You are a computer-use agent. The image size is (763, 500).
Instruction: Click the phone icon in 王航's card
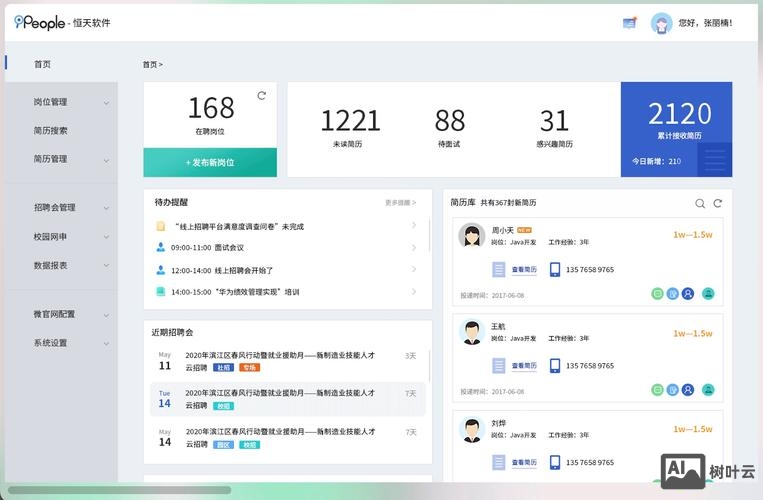click(555, 366)
